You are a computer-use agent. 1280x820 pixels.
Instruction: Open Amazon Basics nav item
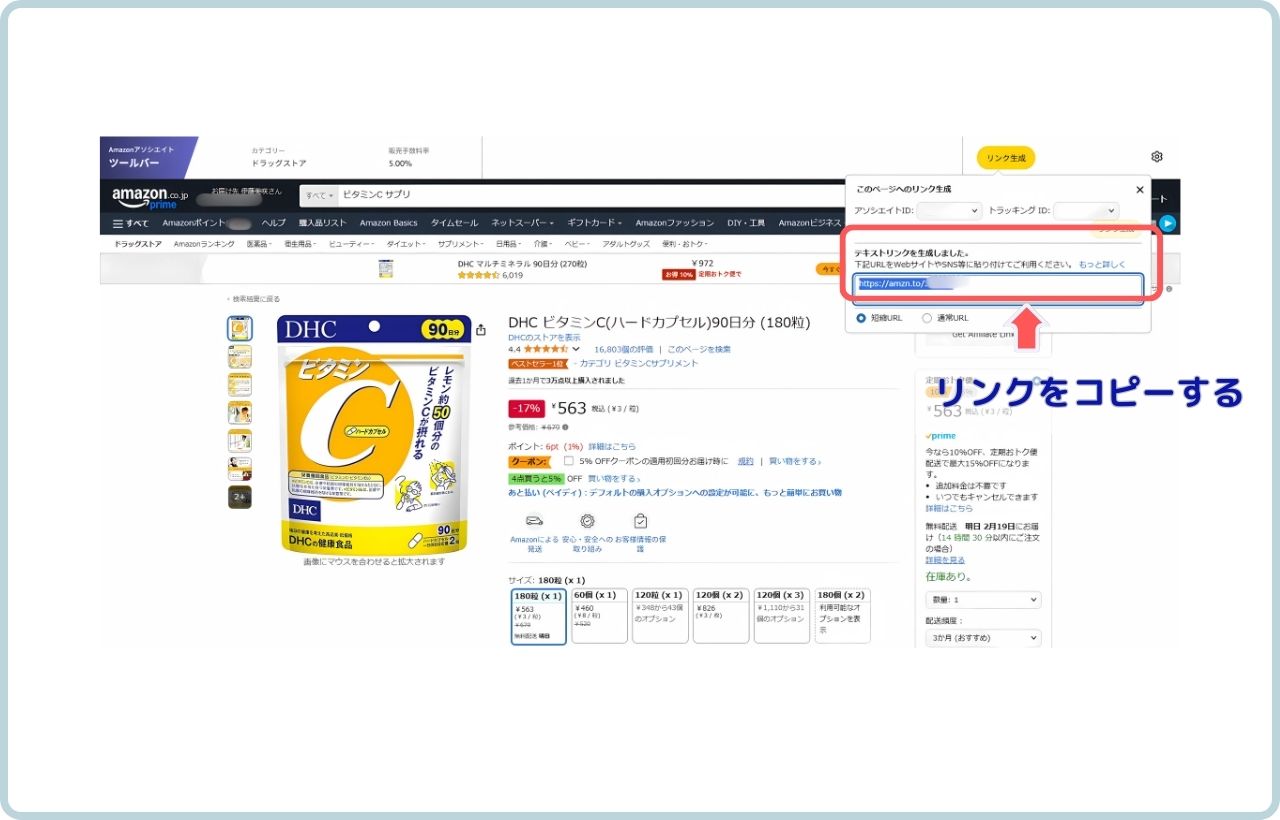[388, 223]
